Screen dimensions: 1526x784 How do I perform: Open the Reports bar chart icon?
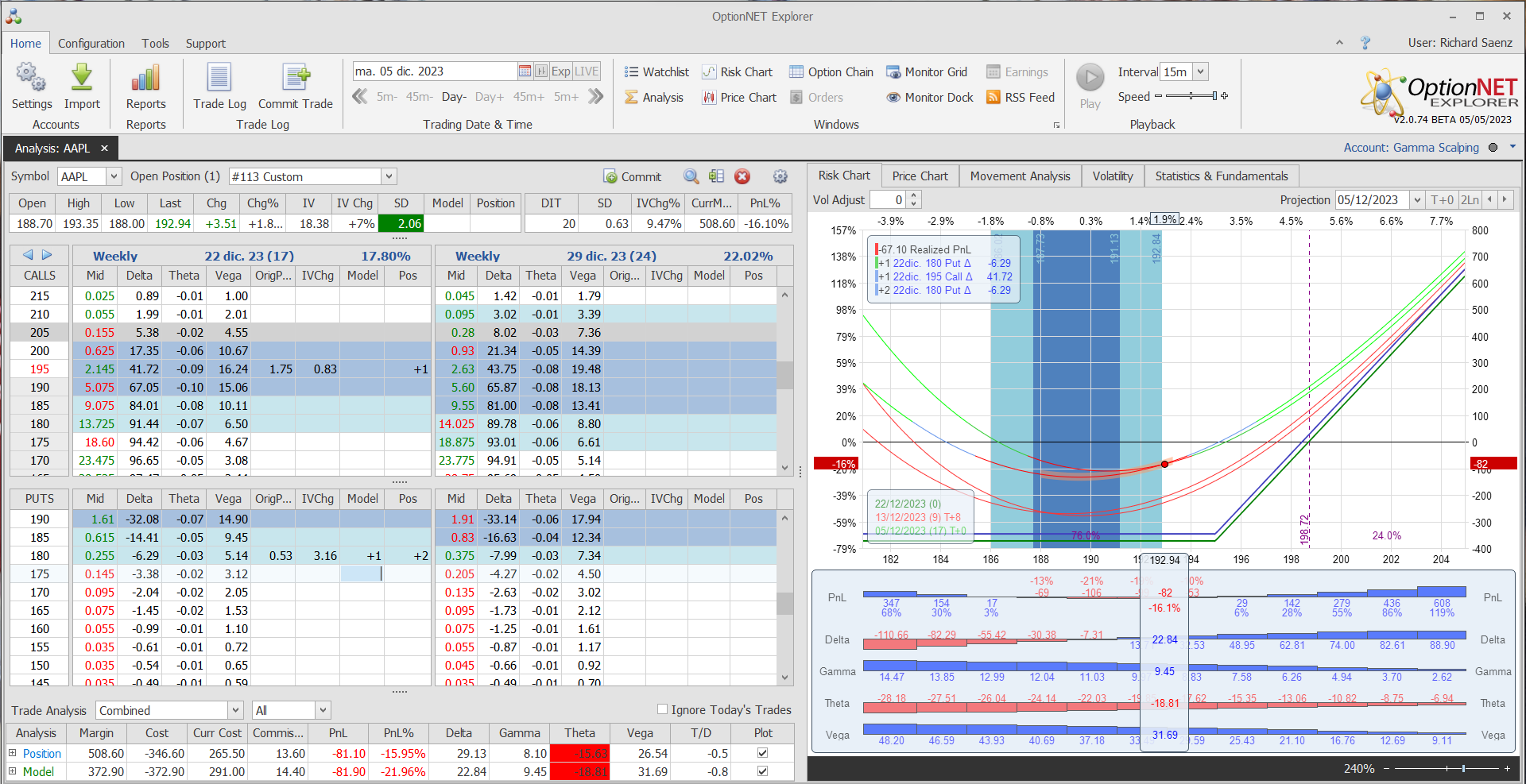tap(145, 77)
